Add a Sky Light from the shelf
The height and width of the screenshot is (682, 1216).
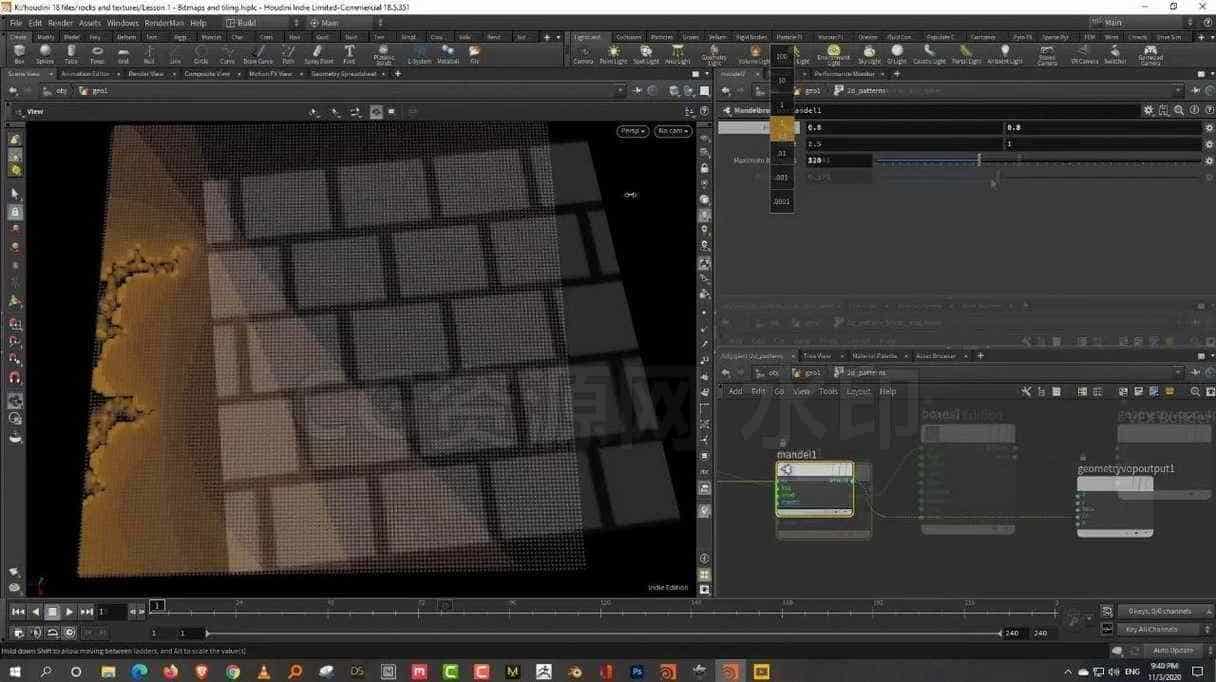click(869, 53)
